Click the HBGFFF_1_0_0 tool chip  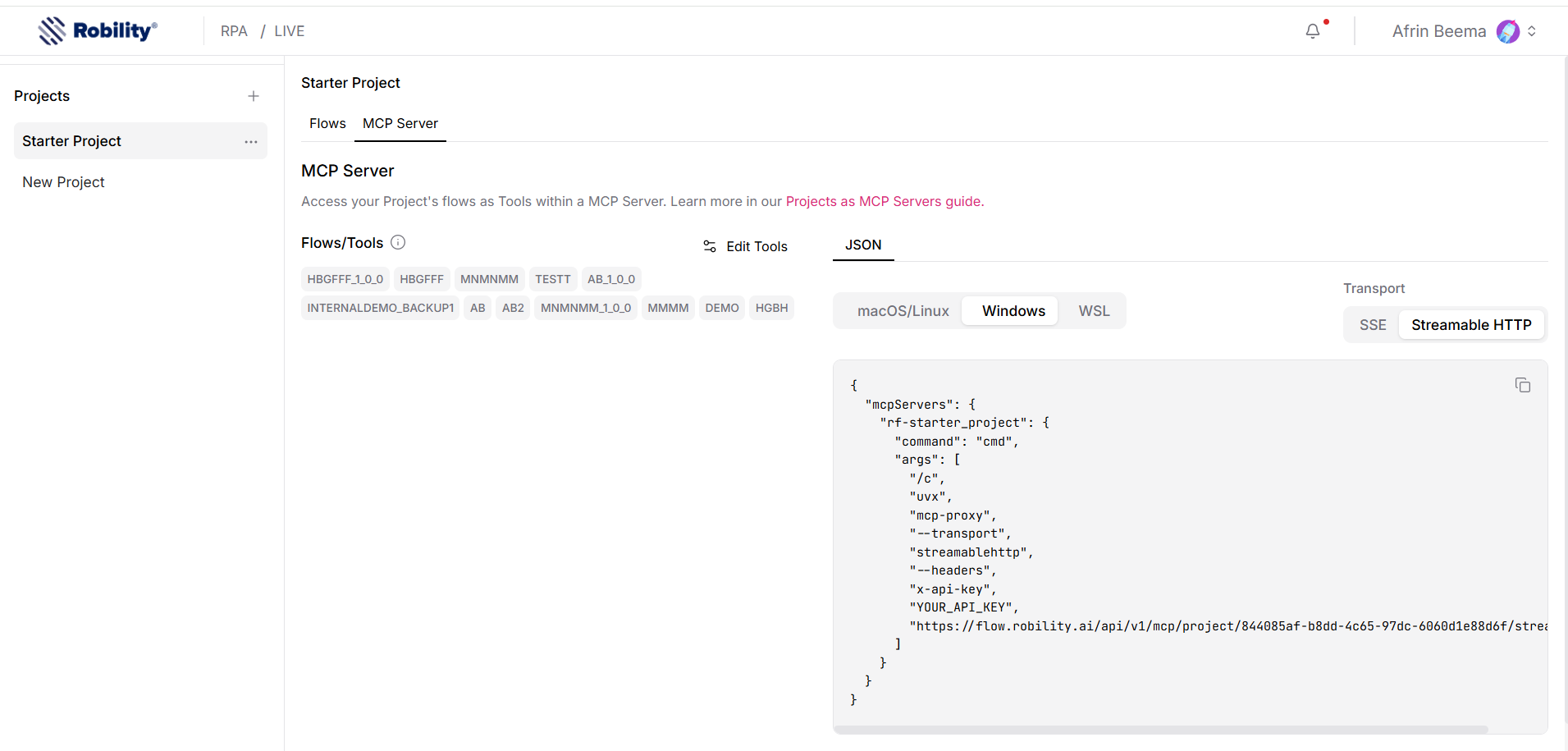(x=345, y=279)
